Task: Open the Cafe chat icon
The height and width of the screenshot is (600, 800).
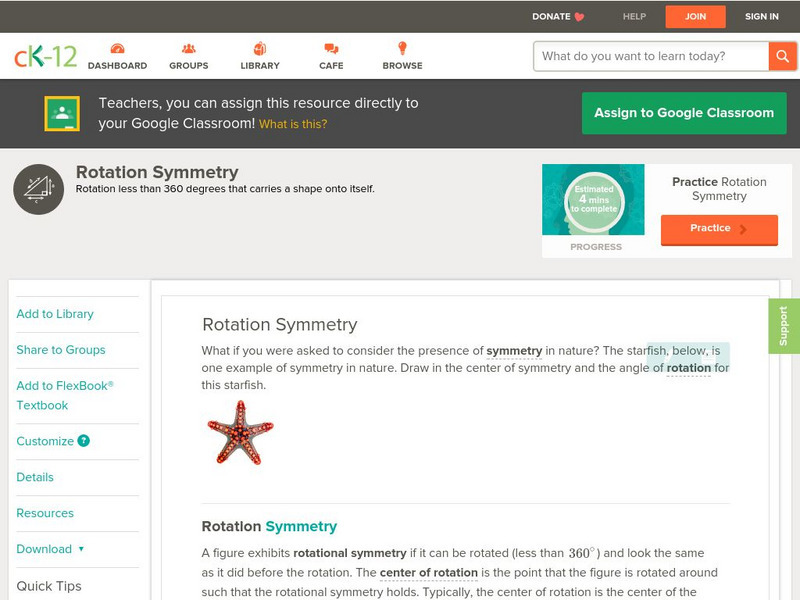Action: tap(331, 49)
